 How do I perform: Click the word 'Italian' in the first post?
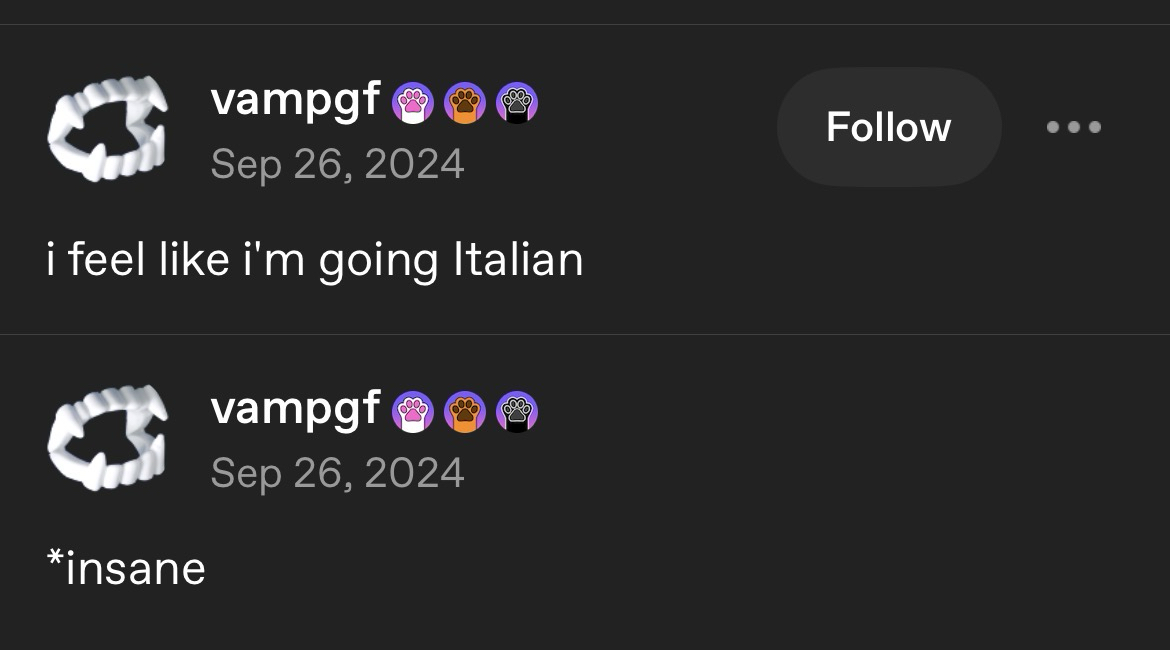point(518,260)
